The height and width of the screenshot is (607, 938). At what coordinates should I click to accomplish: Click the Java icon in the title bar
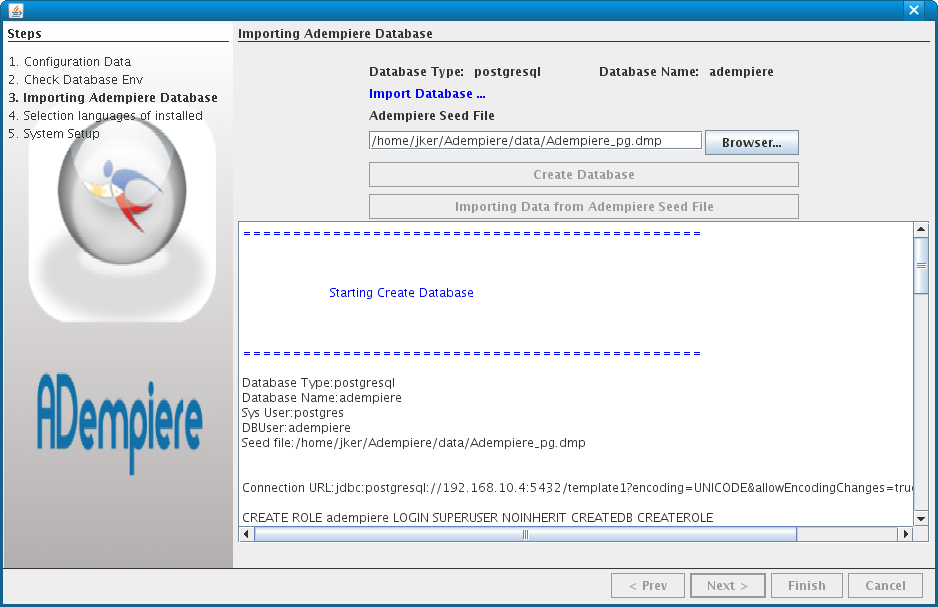[16, 10]
